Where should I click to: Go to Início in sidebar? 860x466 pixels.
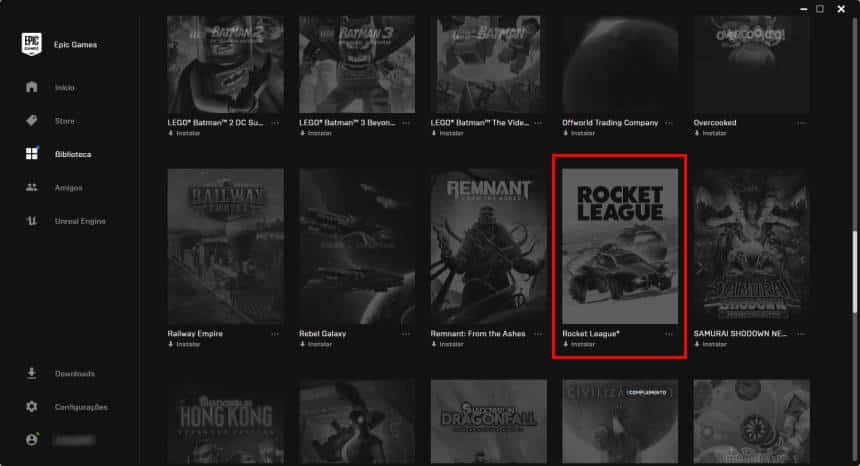[x=65, y=88]
